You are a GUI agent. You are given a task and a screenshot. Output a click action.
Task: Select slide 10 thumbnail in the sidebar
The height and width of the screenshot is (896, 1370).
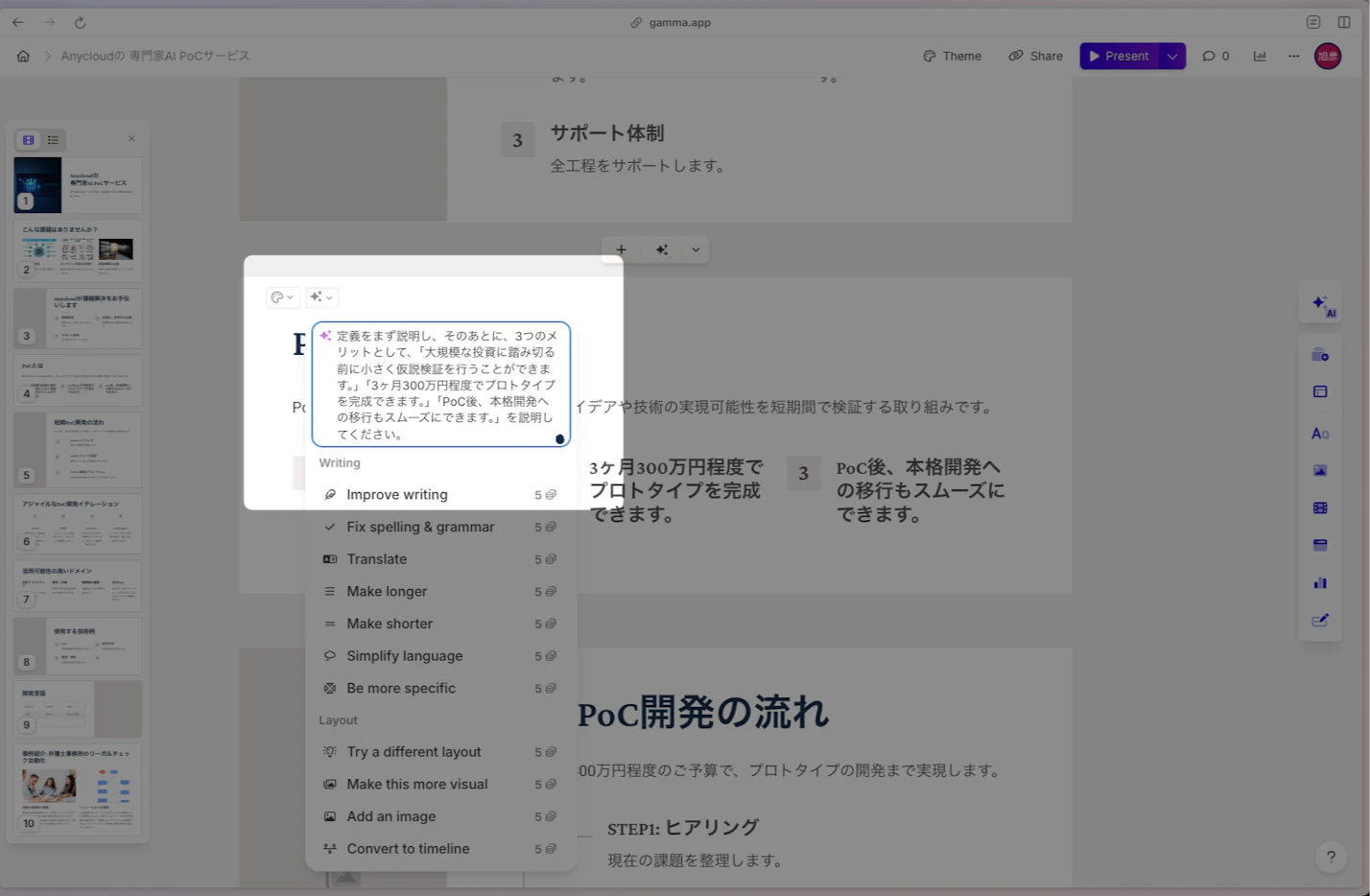[x=78, y=789]
